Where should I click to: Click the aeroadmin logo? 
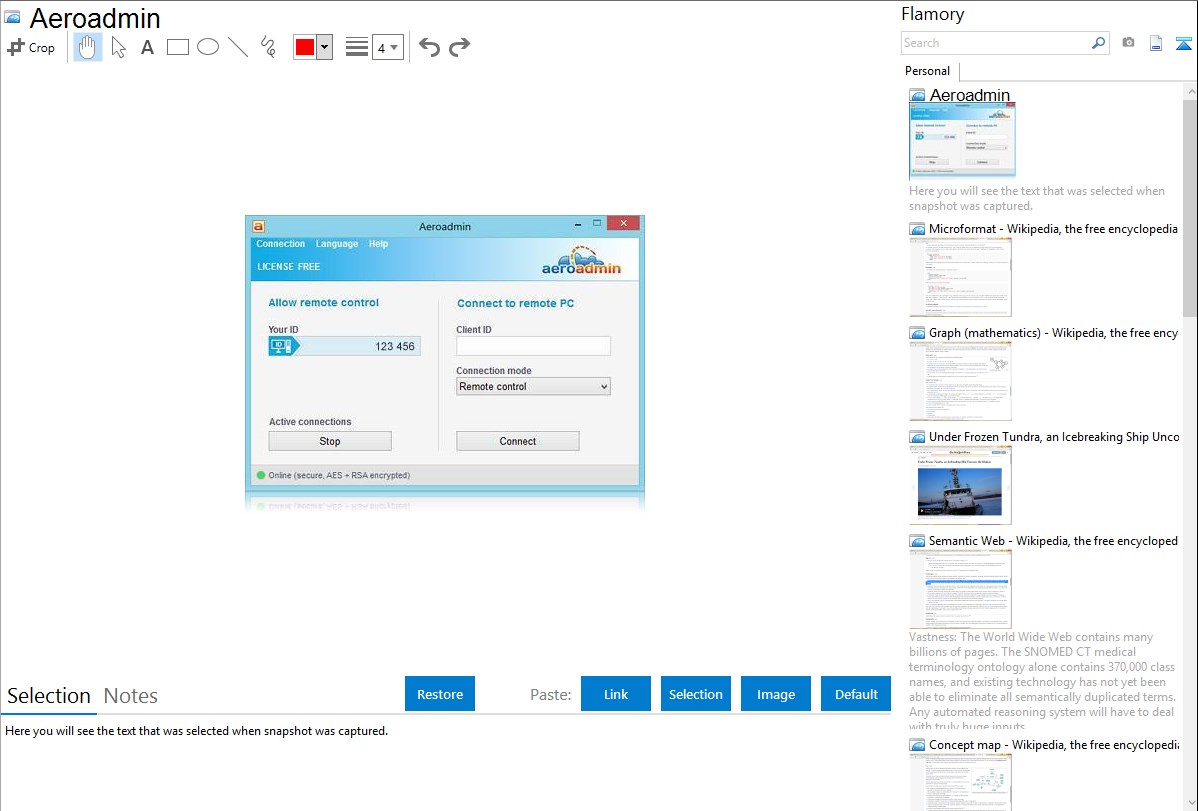pyautogui.click(x=581, y=261)
